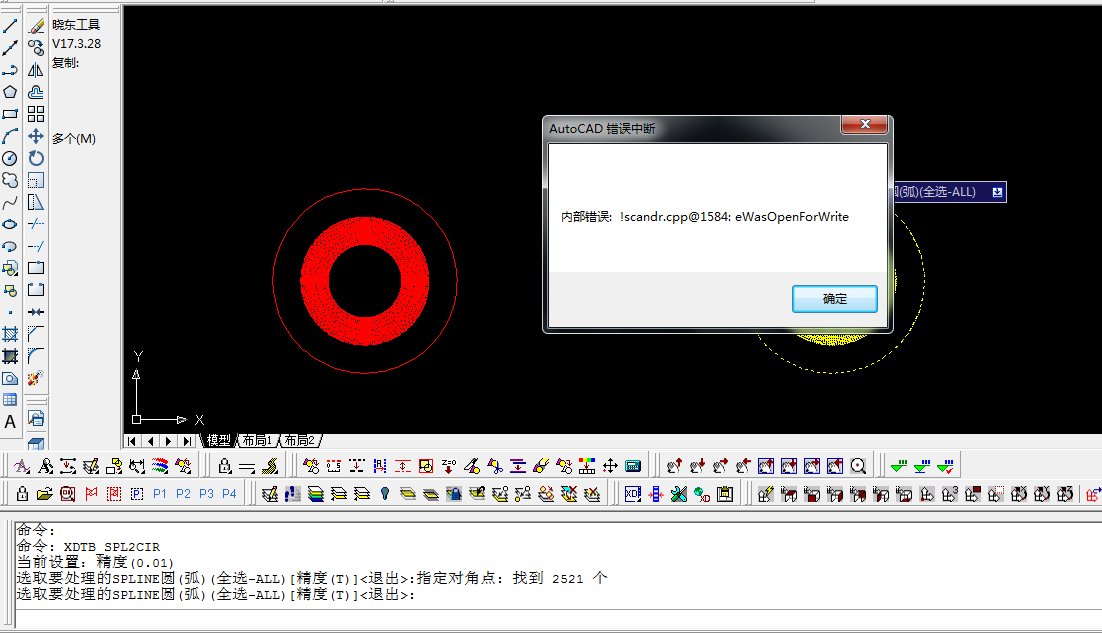
Task: Open the 布局2 layout tab
Action: pos(299,440)
